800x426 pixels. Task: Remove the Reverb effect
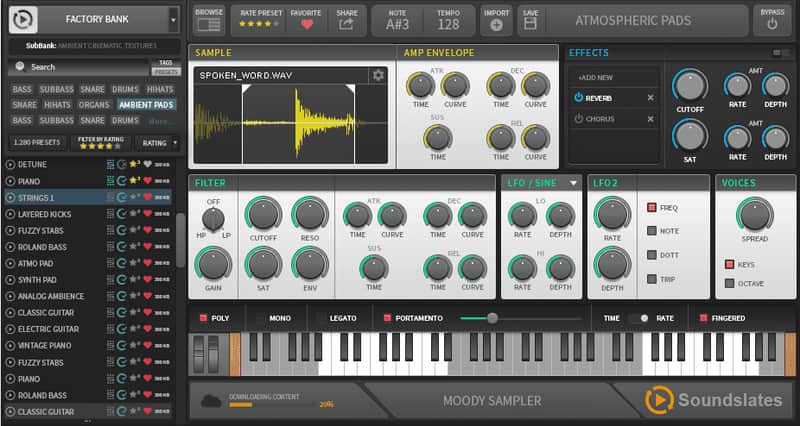(x=651, y=98)
